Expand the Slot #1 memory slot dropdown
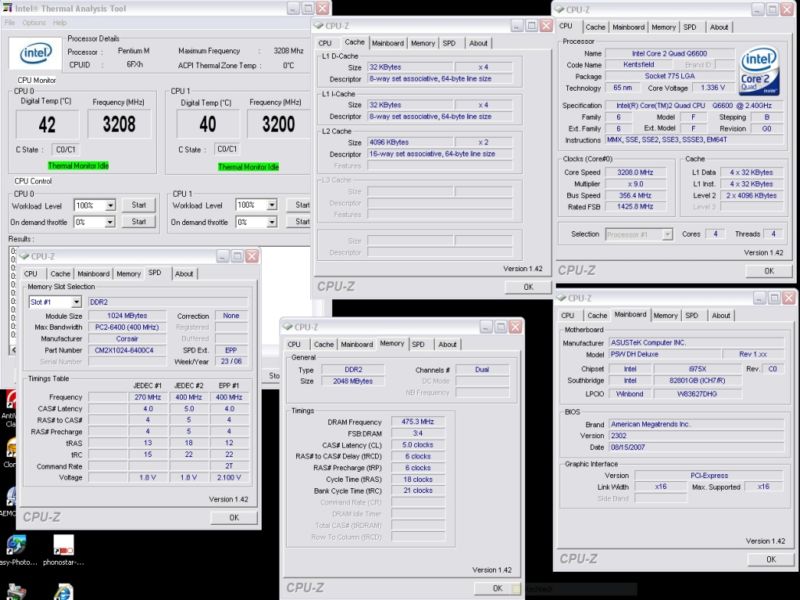The image size is (800, 600). 77,302
